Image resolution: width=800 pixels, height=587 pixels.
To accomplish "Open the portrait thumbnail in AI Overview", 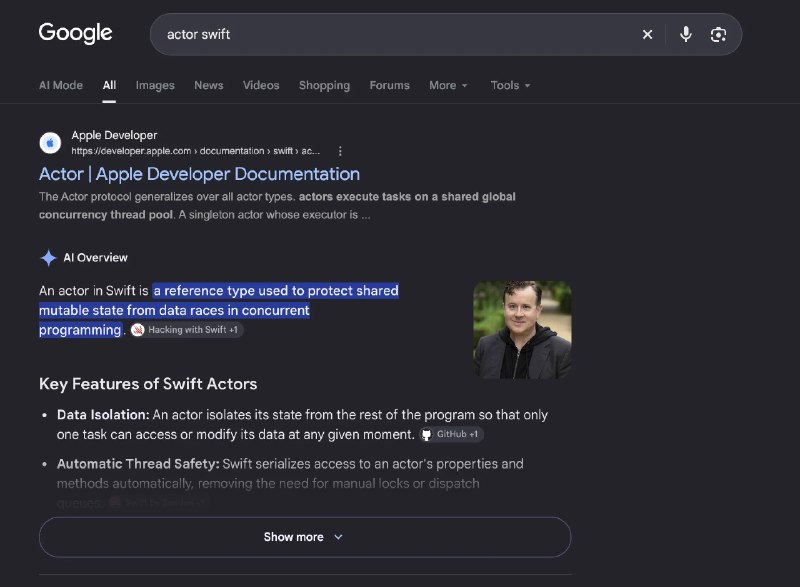I will tap(522, 330).
